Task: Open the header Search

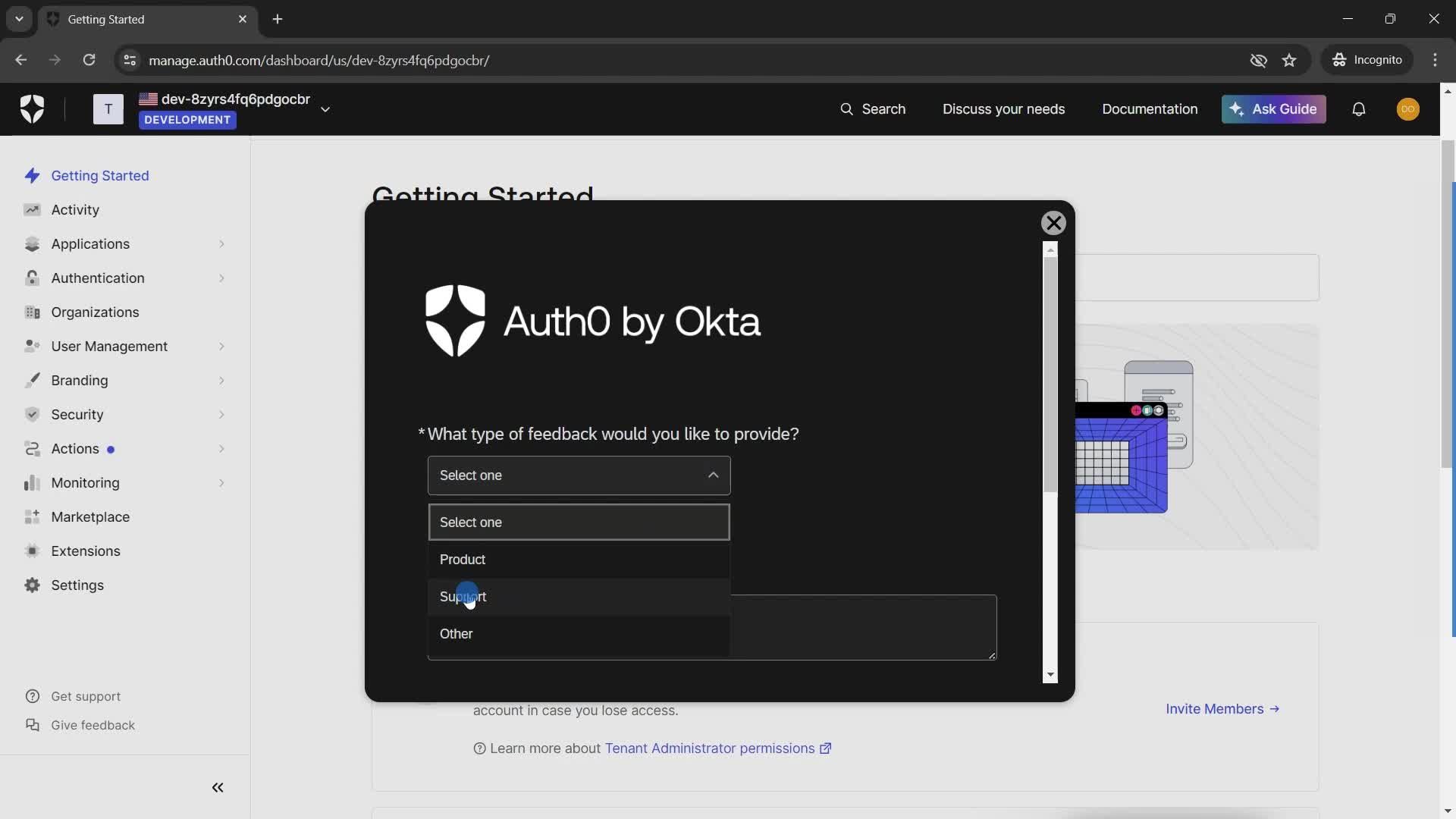Action: [873, 109]
